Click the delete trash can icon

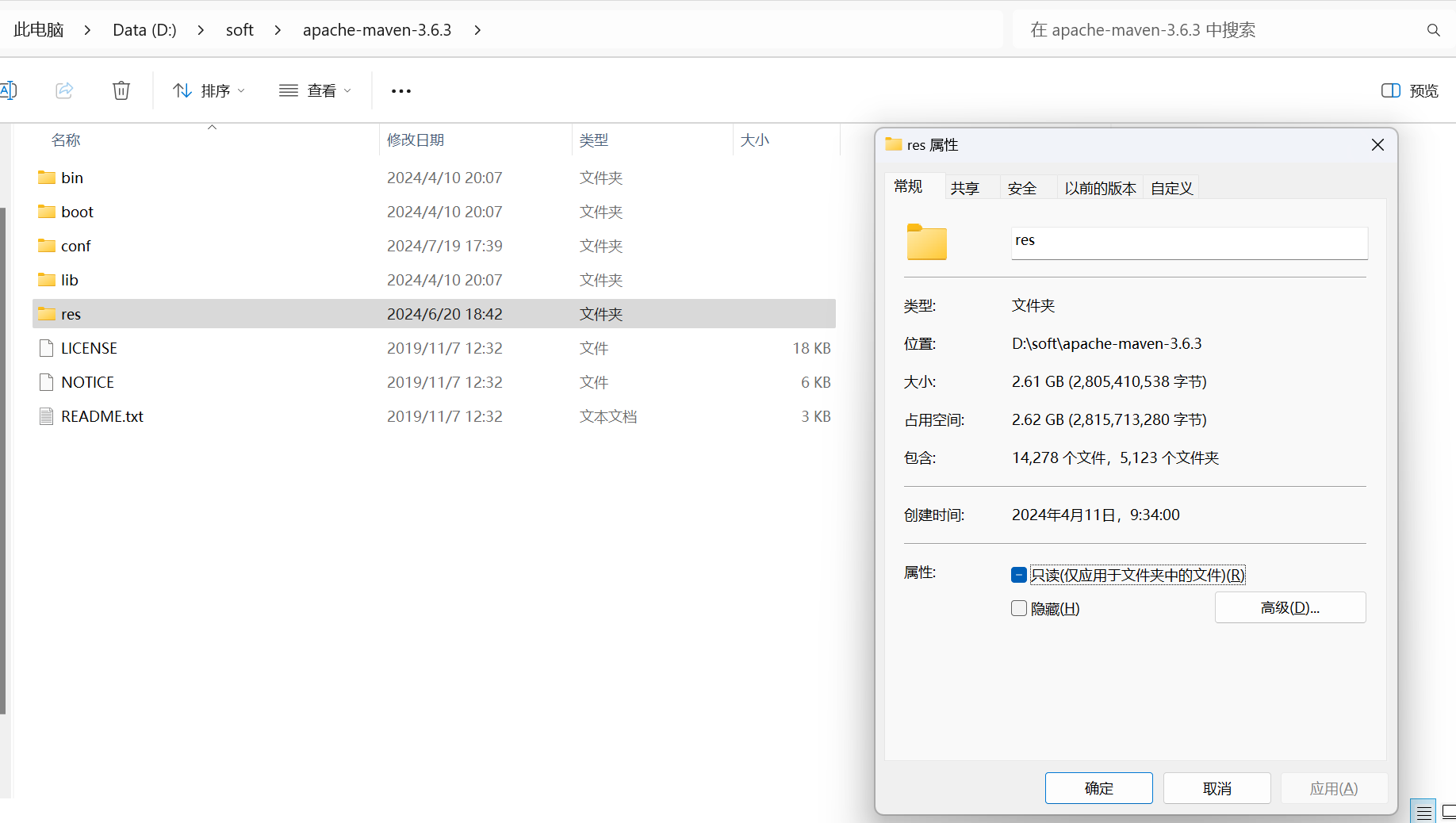coord(121,90)
